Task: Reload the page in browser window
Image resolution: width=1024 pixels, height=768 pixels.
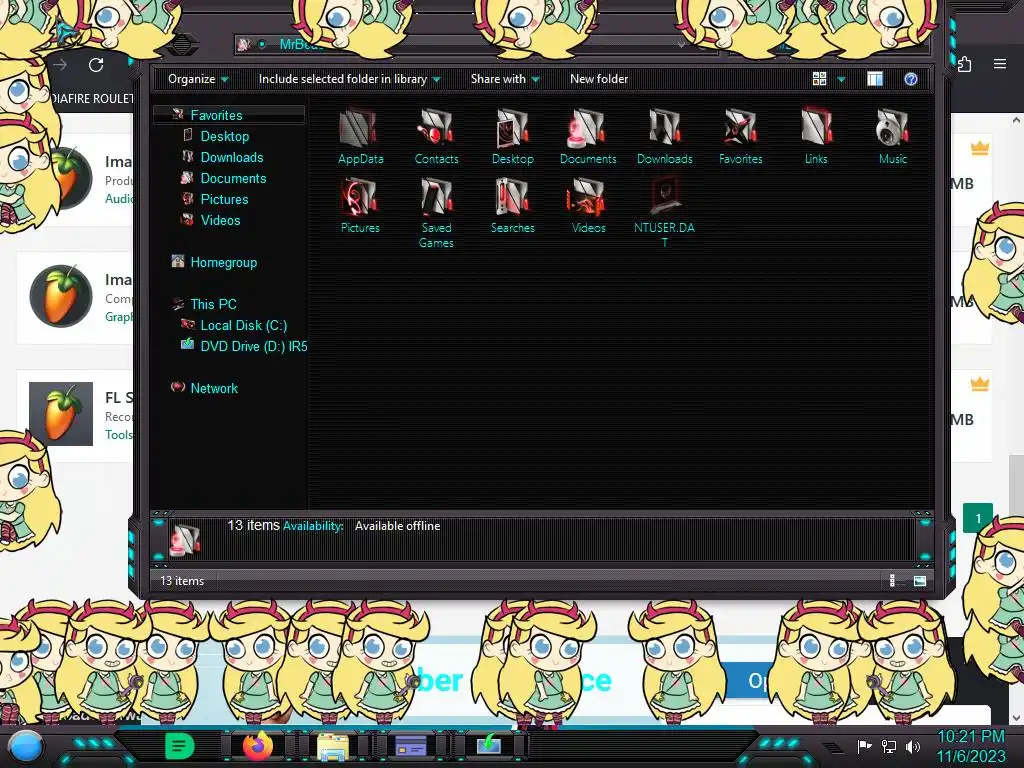Action: (96, 65)
